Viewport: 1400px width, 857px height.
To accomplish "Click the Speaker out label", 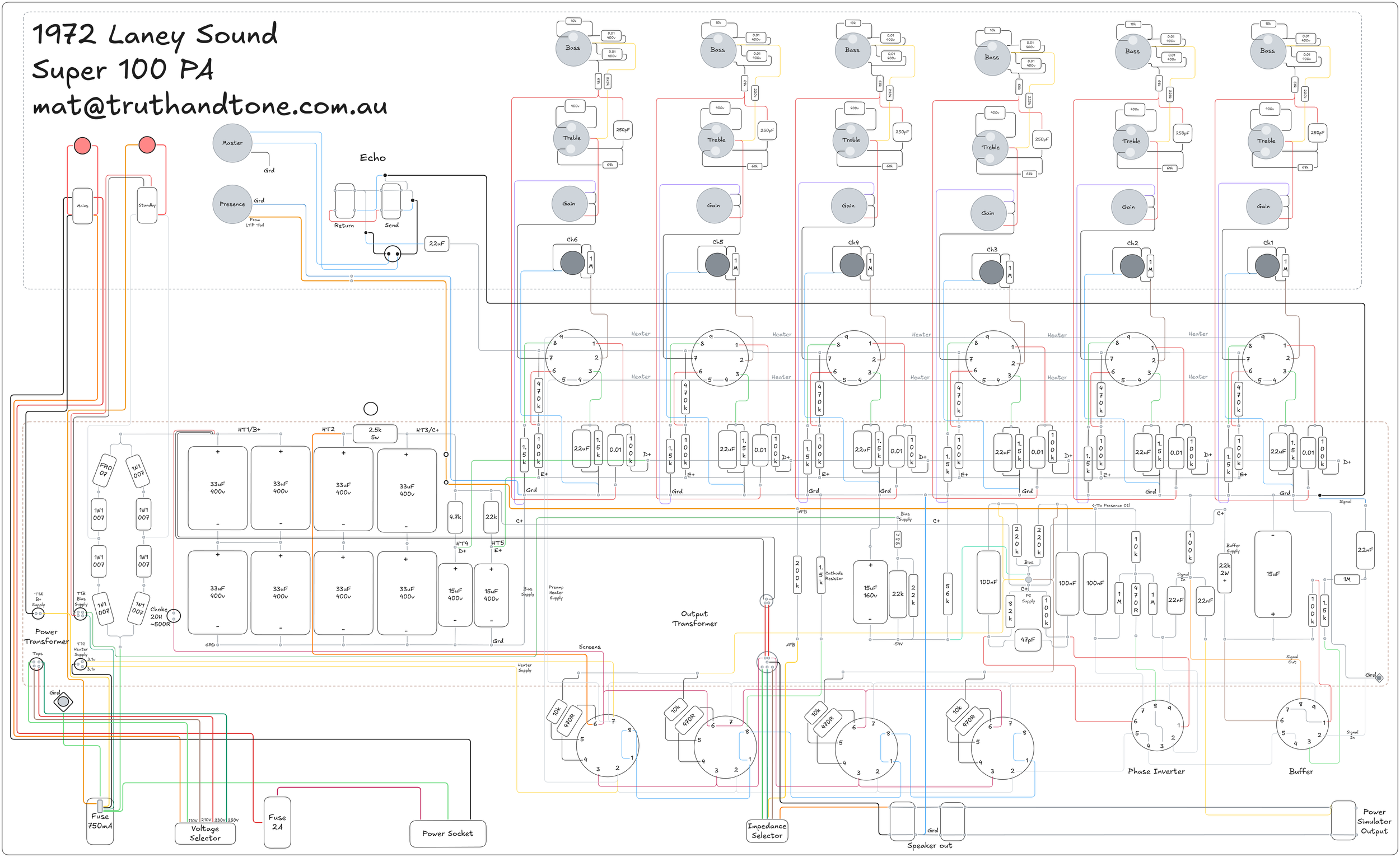I will [930, 846].
